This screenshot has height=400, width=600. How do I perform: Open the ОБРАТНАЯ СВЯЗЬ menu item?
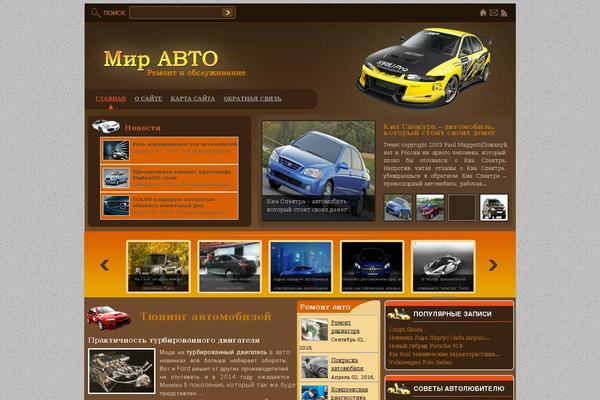pos(253,99)
